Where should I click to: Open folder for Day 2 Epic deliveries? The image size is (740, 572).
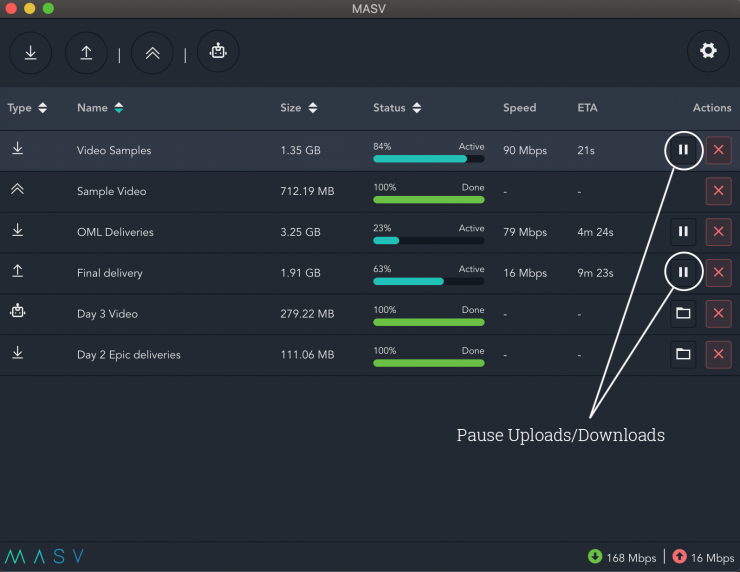[x=683, y=354]
